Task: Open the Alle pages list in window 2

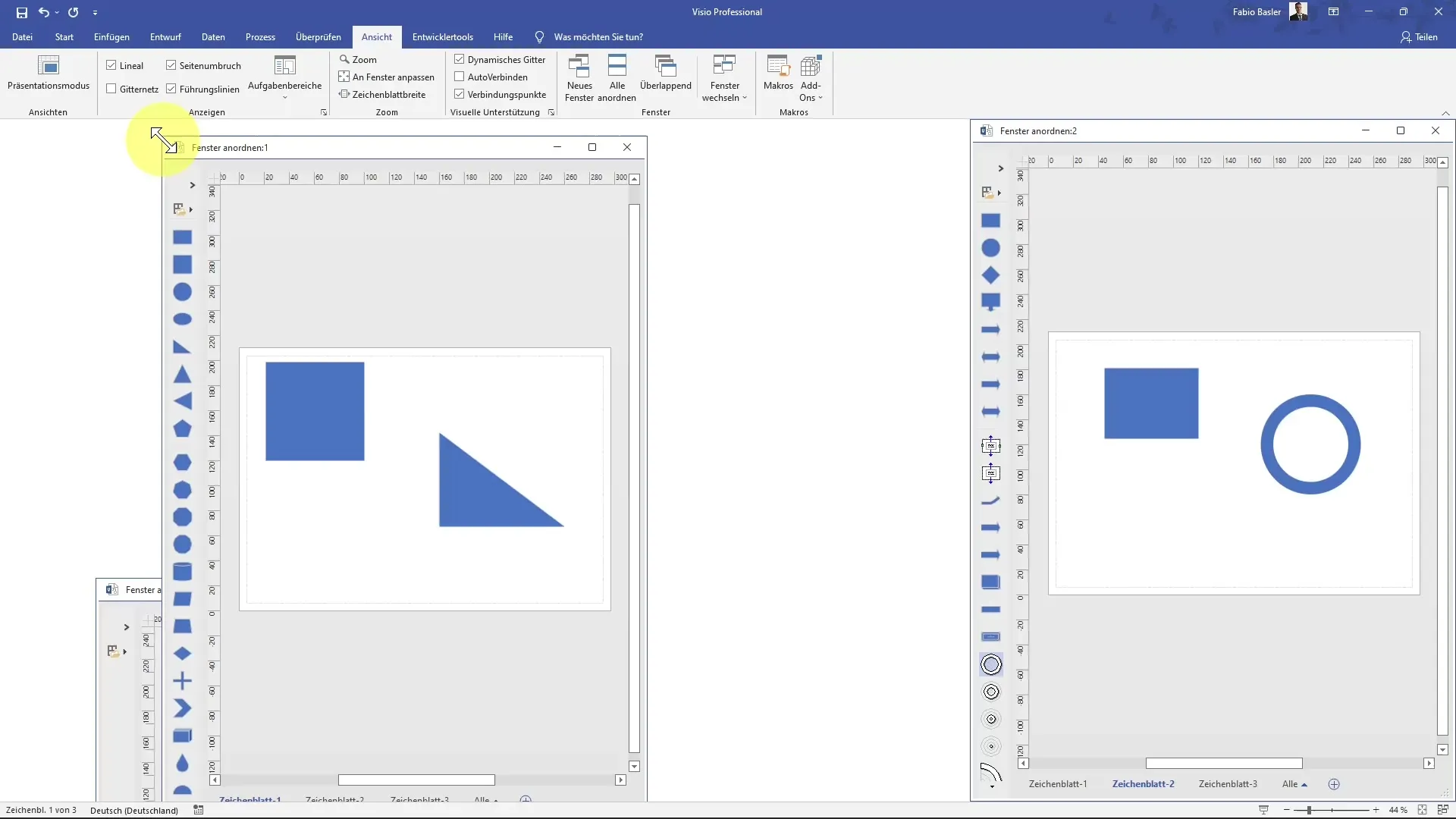Action: [x=1294, y=784]
